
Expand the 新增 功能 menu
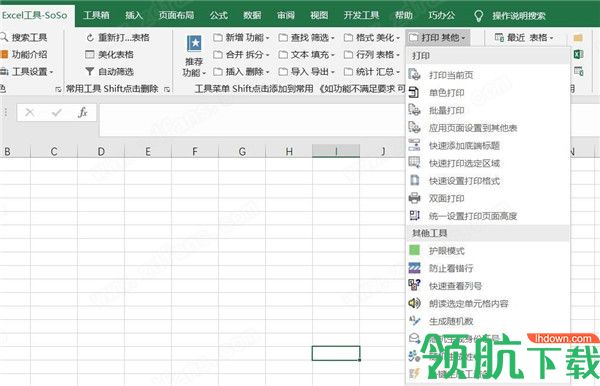point(241,37)
